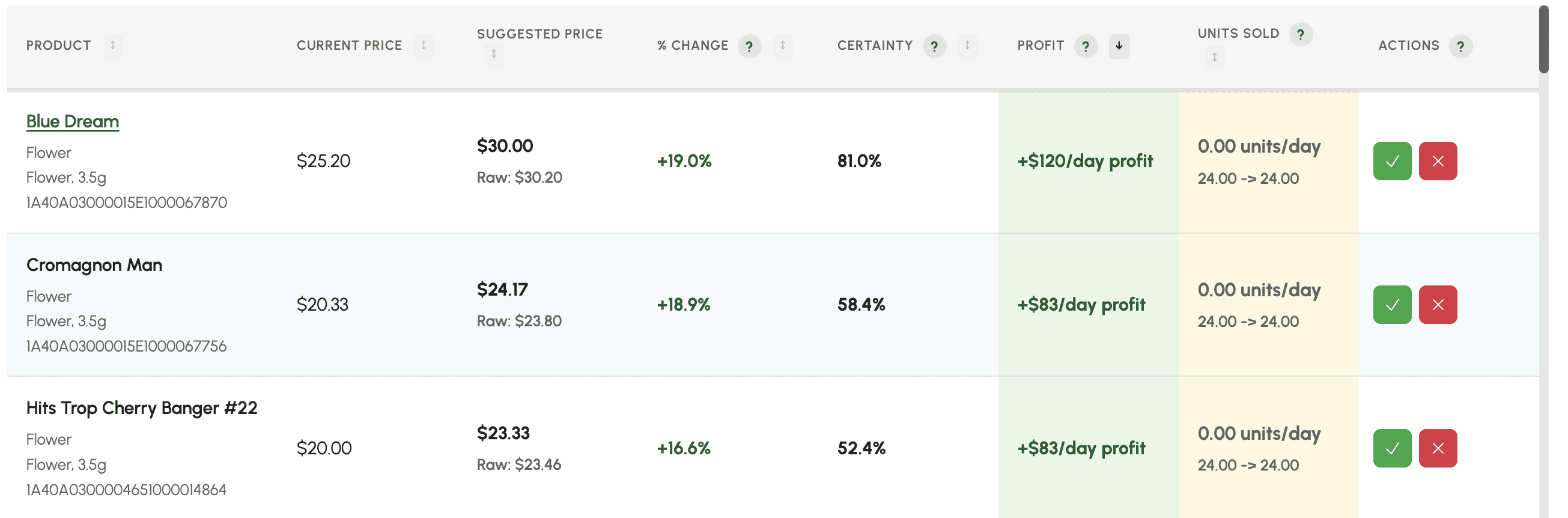Click the Actions column help icon
Image resolution: width=1568 pixels, height=518 pixels.
pos(1460,46)
